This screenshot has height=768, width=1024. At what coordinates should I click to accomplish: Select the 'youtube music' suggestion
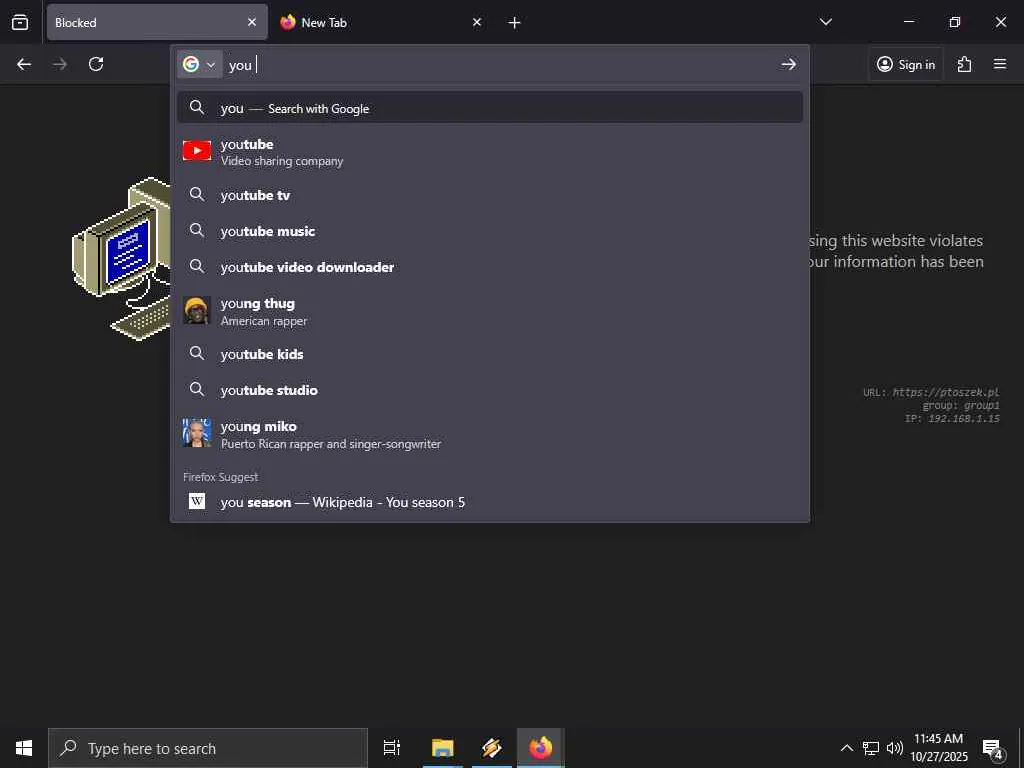coord(490,231)
